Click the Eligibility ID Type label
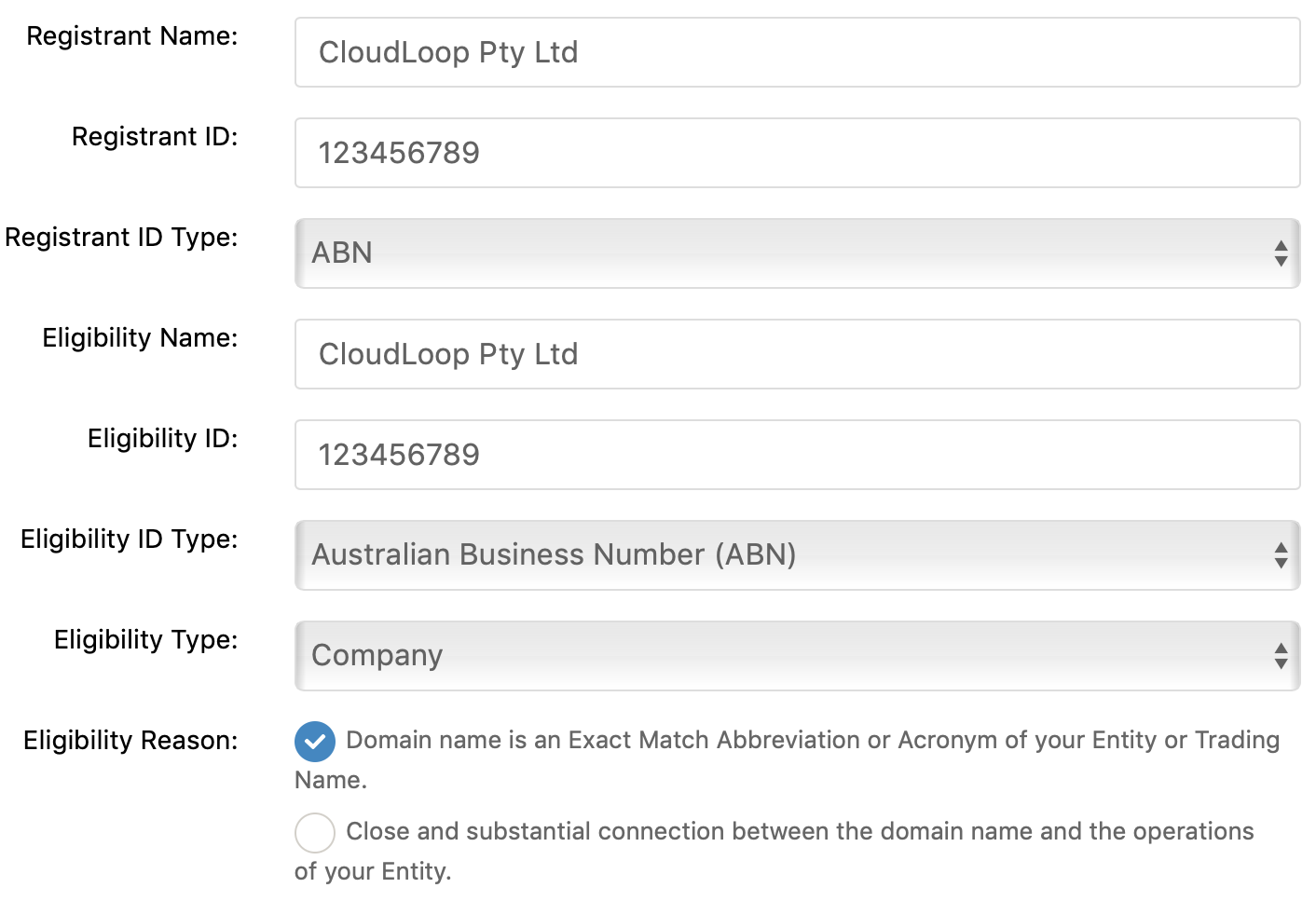The image size is (1316, 915). pos(130,539)
